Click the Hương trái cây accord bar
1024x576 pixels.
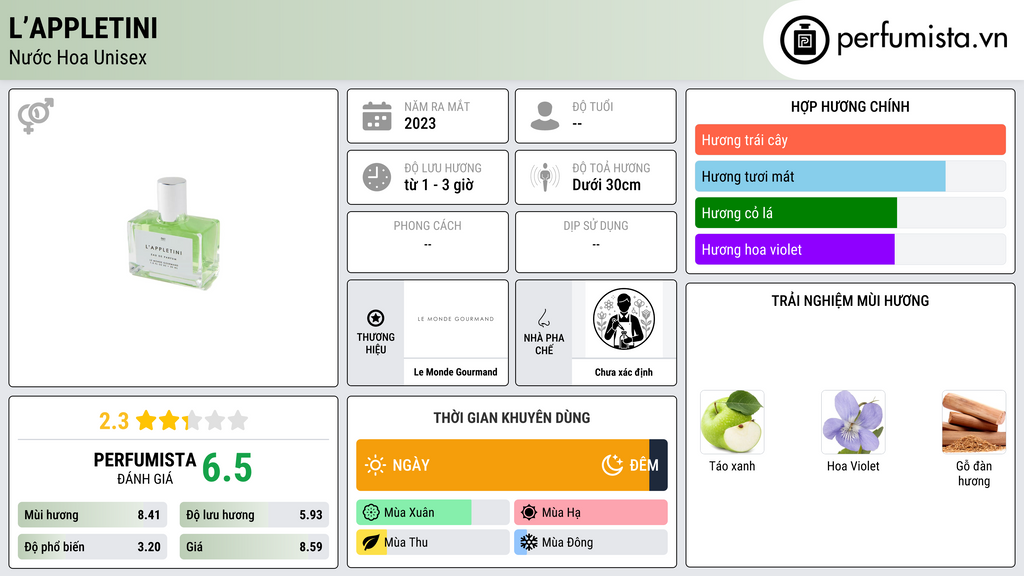(850, 140)
